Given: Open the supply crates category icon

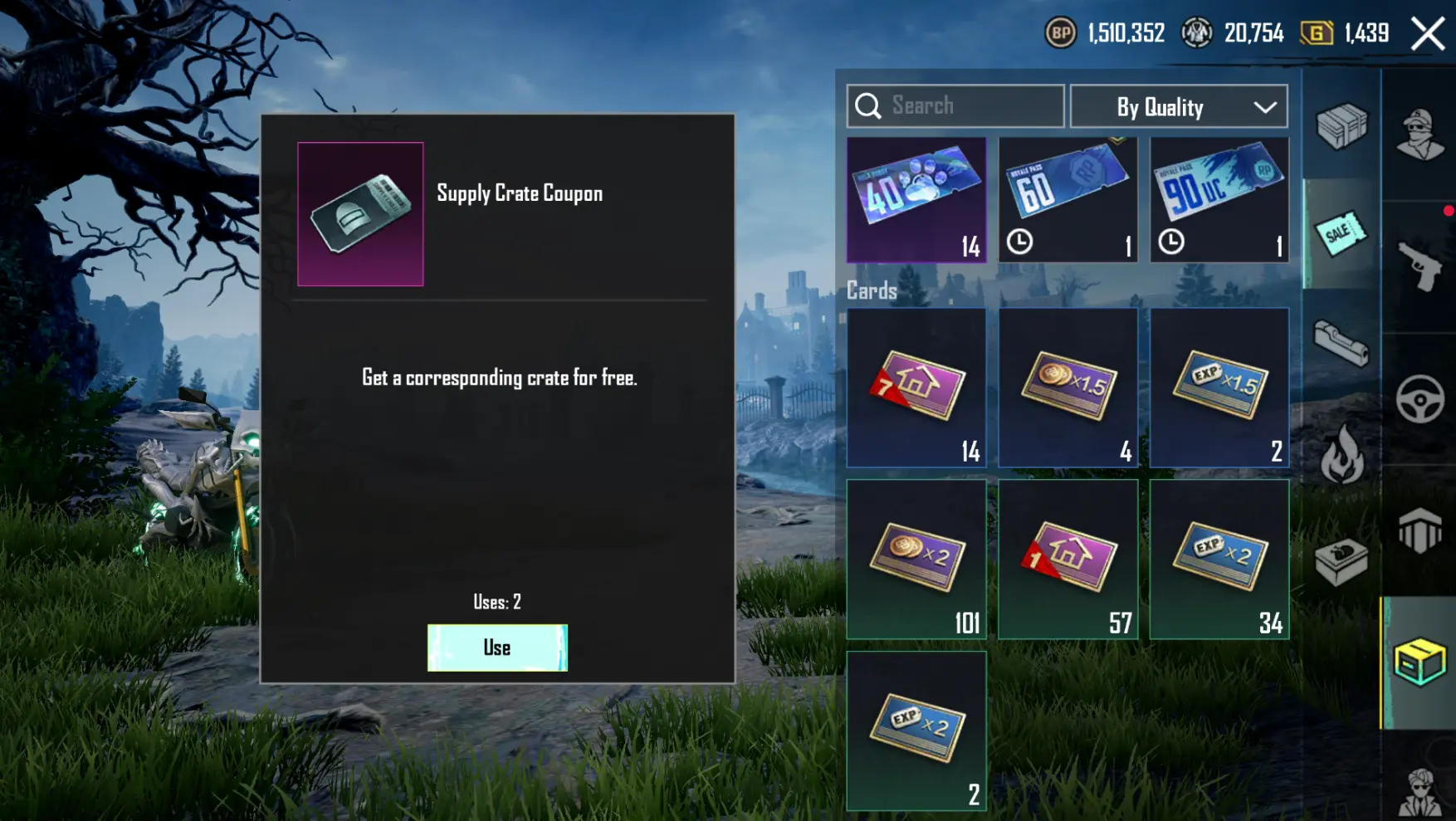Looking at the screenshot, I should 1341,126.
